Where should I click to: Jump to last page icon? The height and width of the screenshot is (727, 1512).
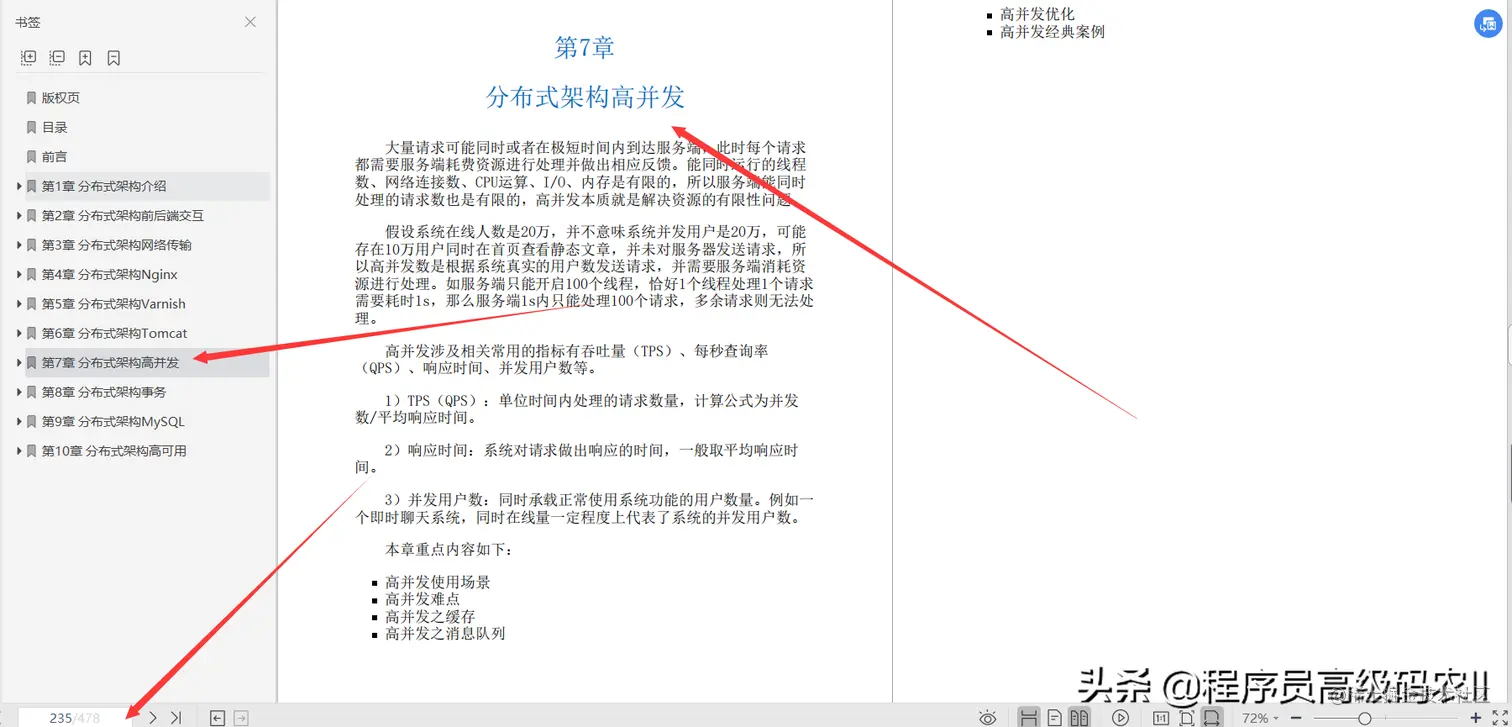click(176, 717)
